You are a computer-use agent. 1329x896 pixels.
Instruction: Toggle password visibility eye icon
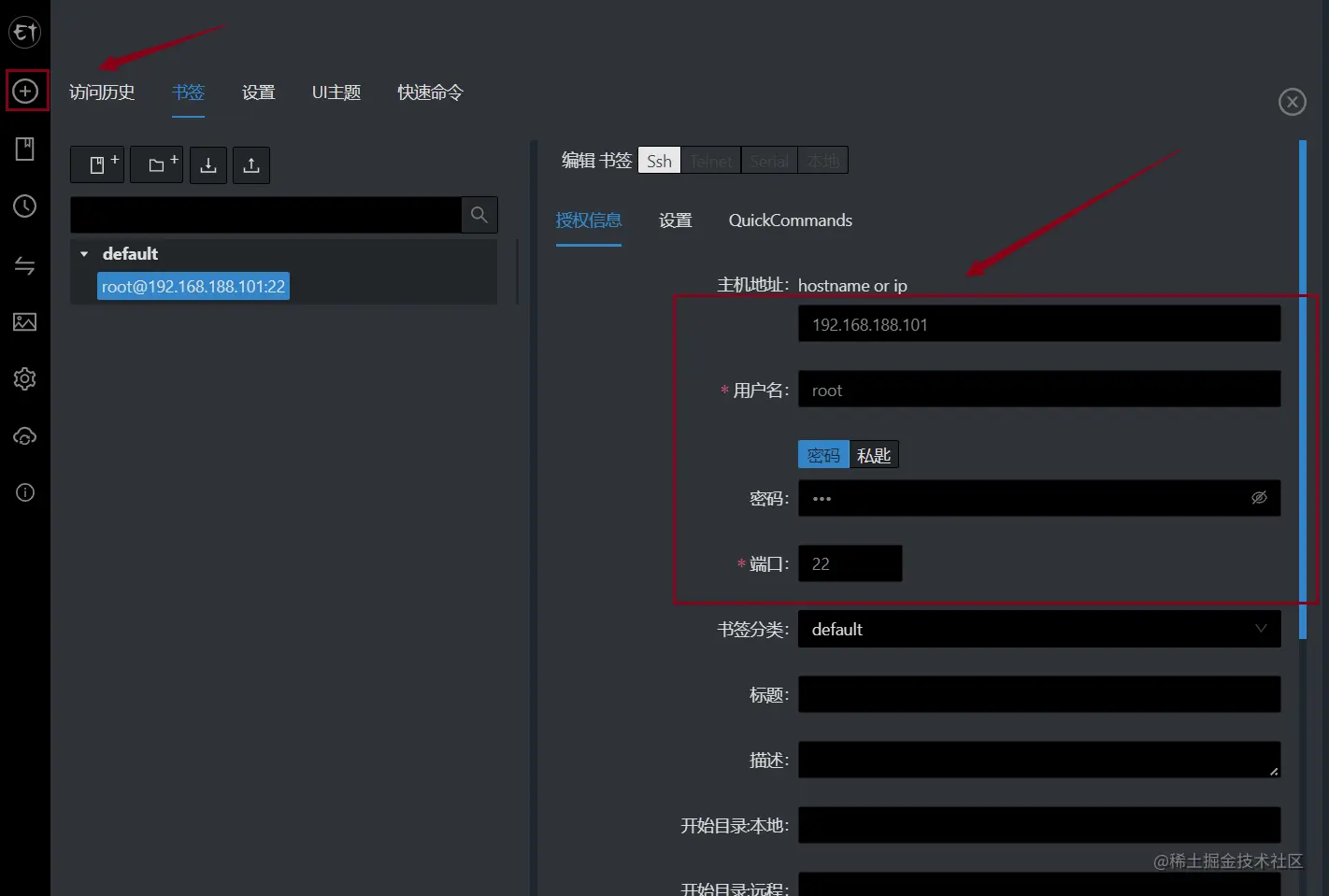(x=1259, y=498)
